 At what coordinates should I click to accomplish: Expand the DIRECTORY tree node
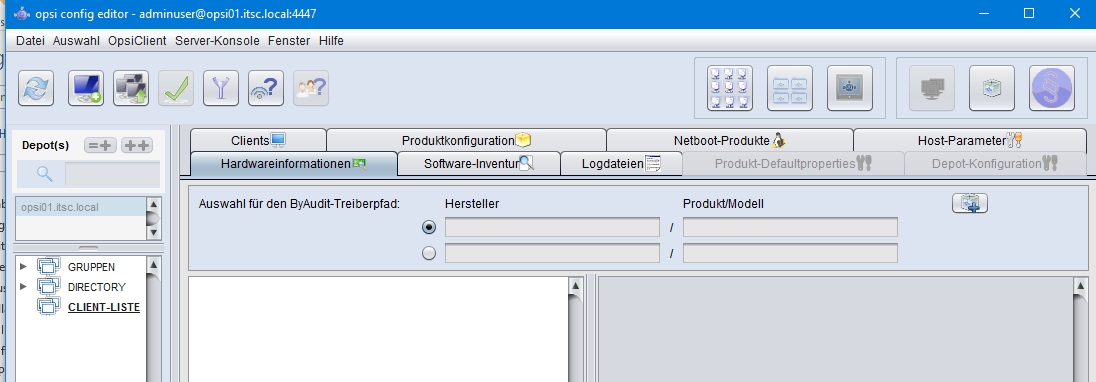(x=23, y=286)
